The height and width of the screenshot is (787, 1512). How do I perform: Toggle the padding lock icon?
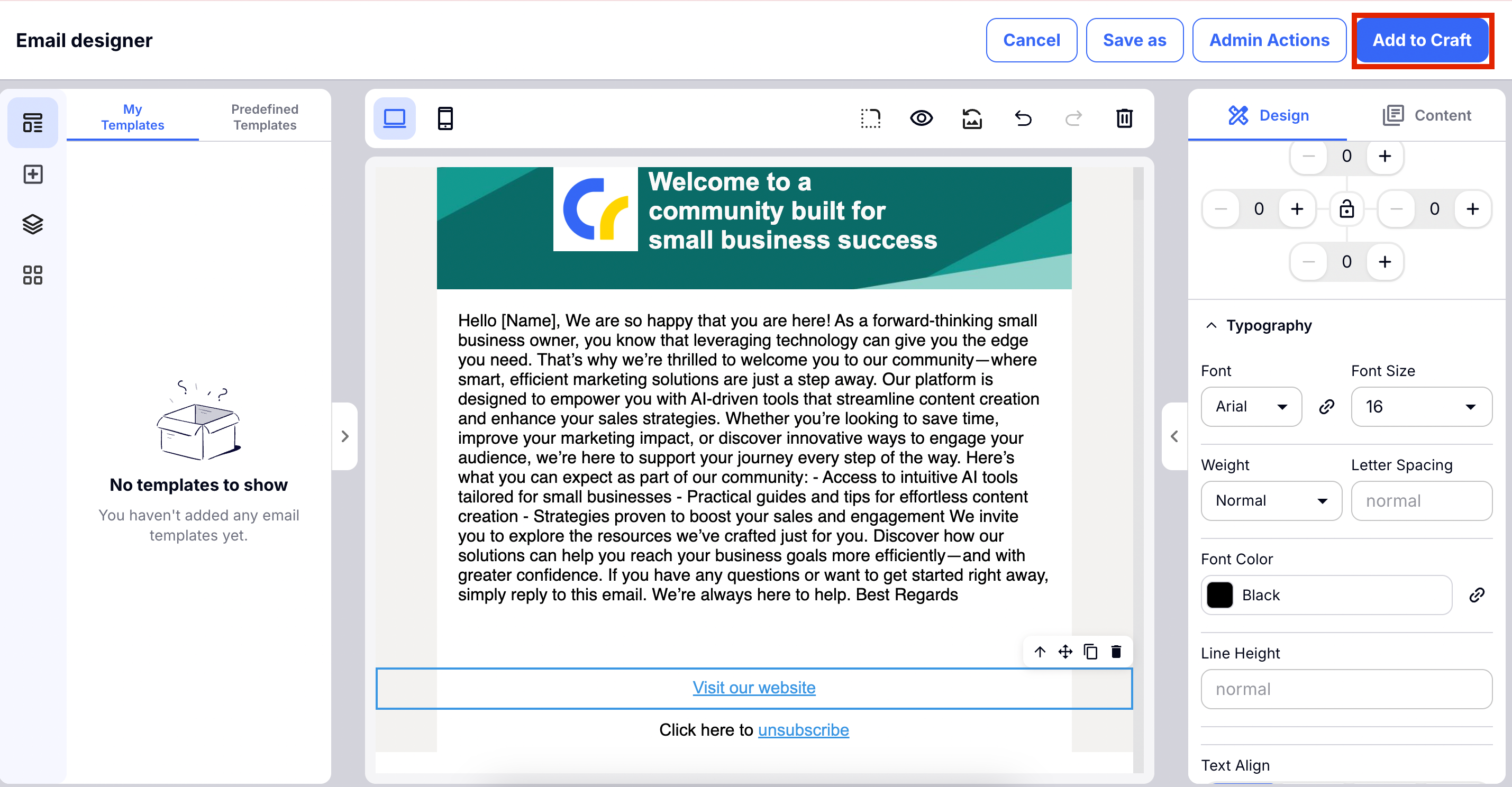[x=1346, y=208]
